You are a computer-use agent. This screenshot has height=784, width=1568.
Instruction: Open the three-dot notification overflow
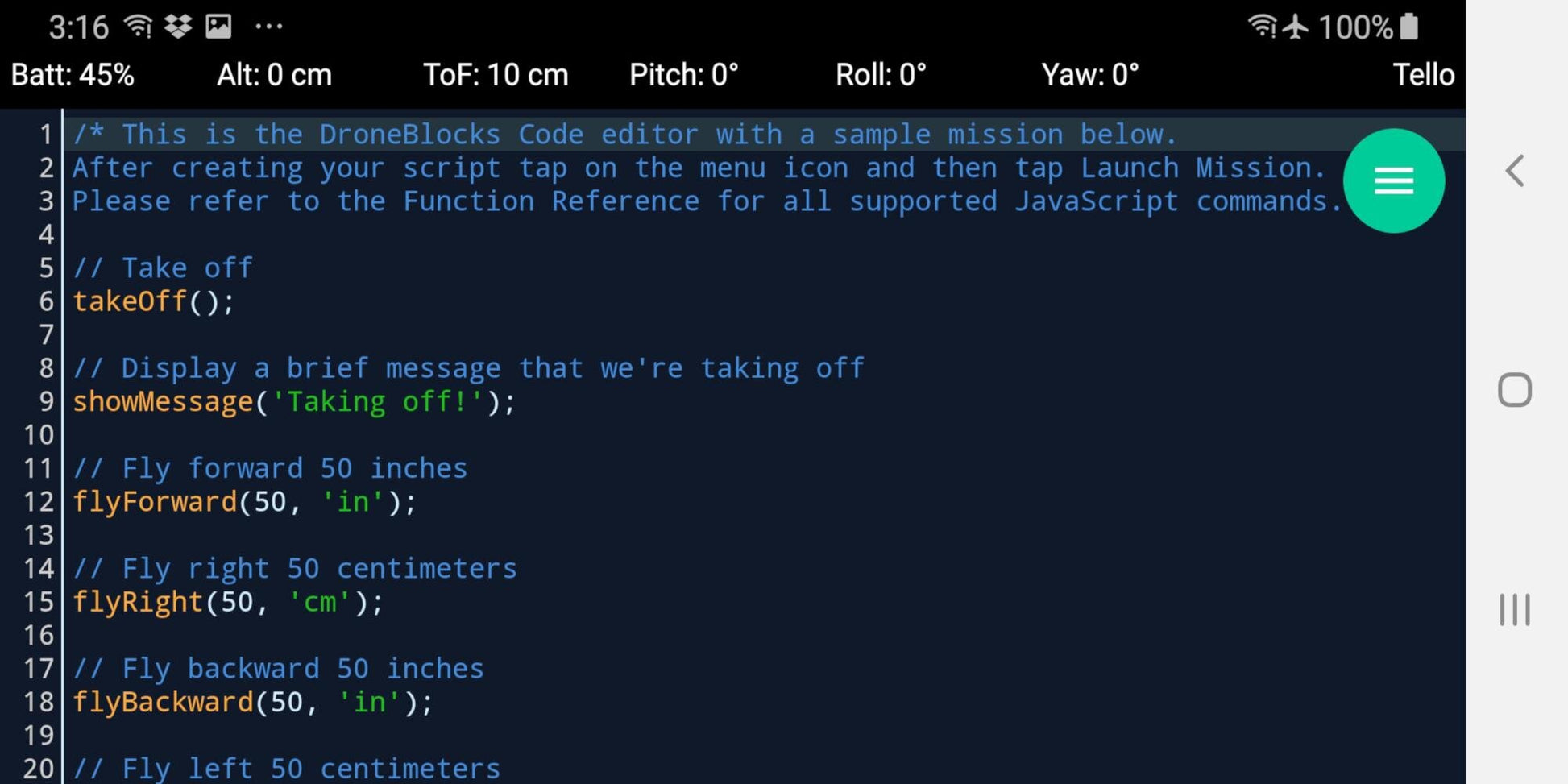click(269, 27)
